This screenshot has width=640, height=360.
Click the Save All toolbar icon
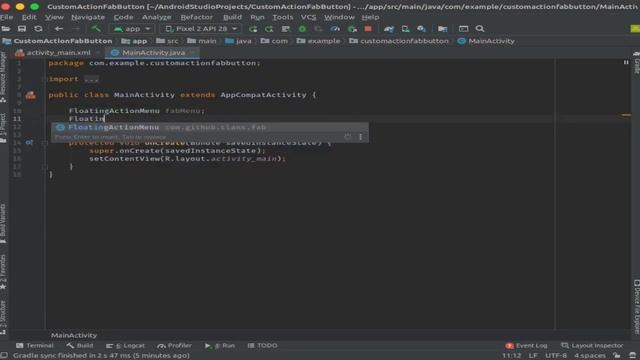point(22,29)
